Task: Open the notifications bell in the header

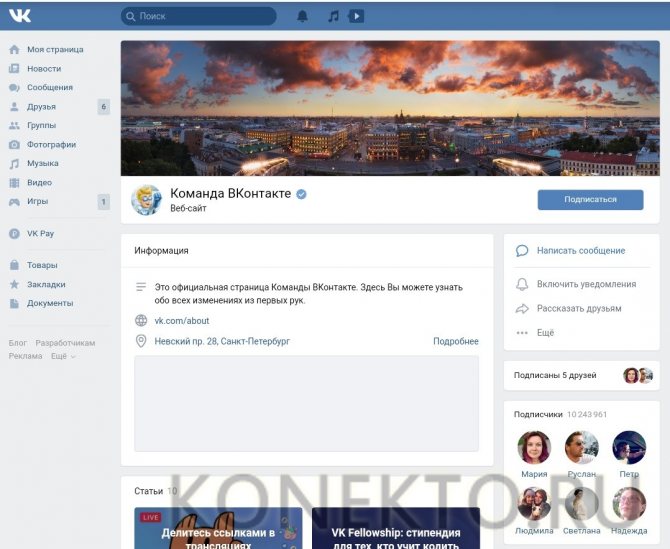Action: (302, 16)
